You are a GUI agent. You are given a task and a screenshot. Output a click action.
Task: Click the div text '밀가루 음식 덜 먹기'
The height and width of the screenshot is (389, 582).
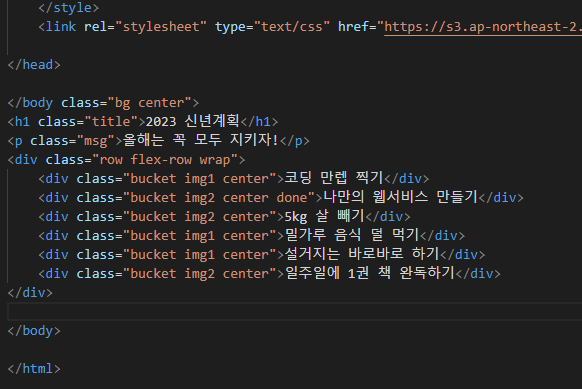[352, 235]
